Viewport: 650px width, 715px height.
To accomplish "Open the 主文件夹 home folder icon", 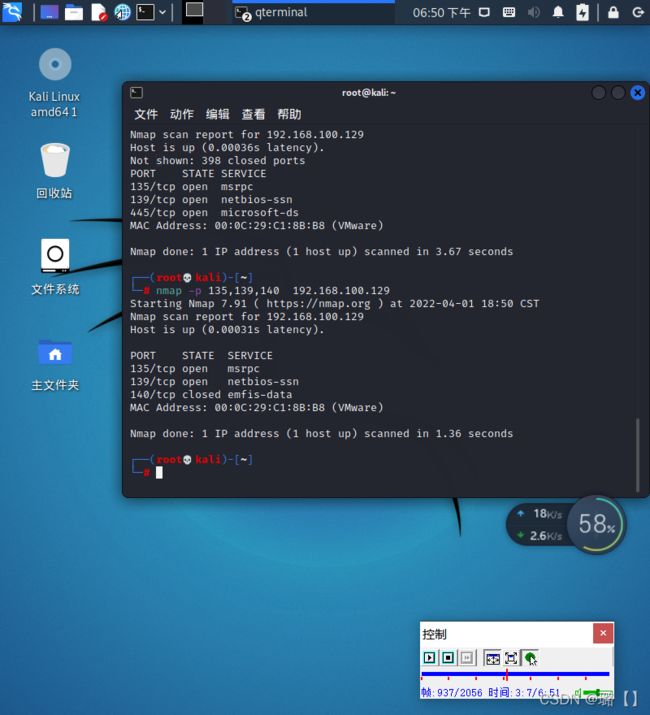I will coord(55,365).
